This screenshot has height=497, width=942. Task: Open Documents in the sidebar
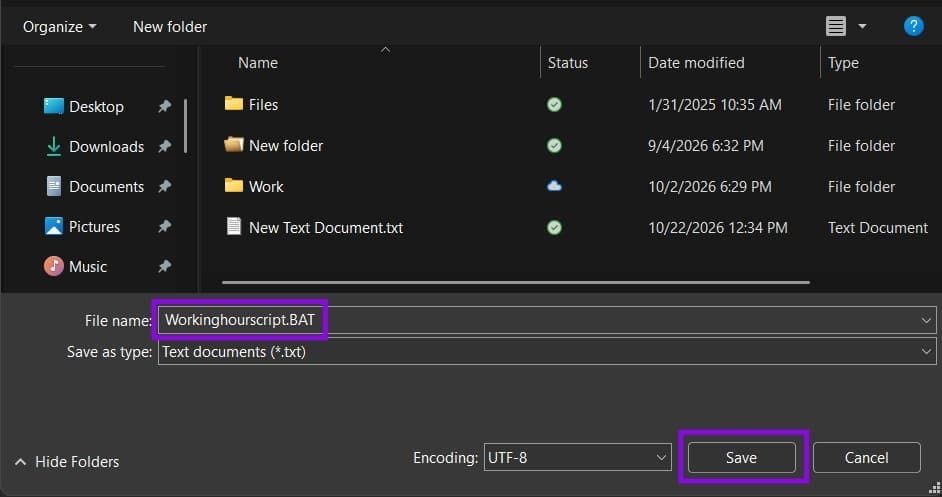click(106, 186)
